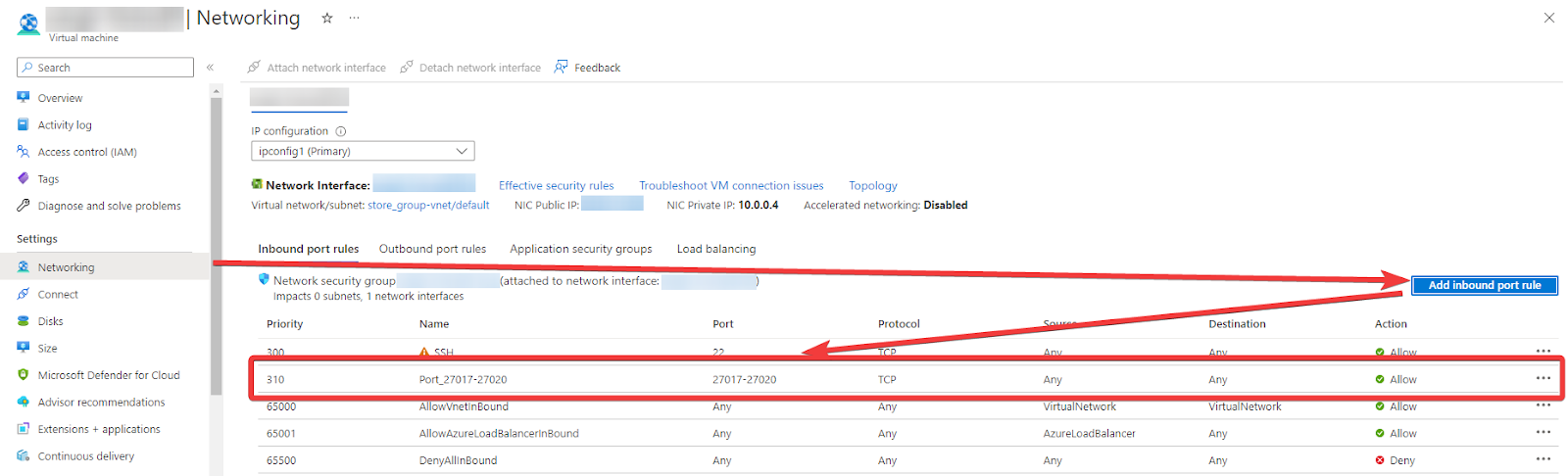Click the Disks icon in Settings
The width and height of the screenshot is (1568, 476).
tap(24, 321)
